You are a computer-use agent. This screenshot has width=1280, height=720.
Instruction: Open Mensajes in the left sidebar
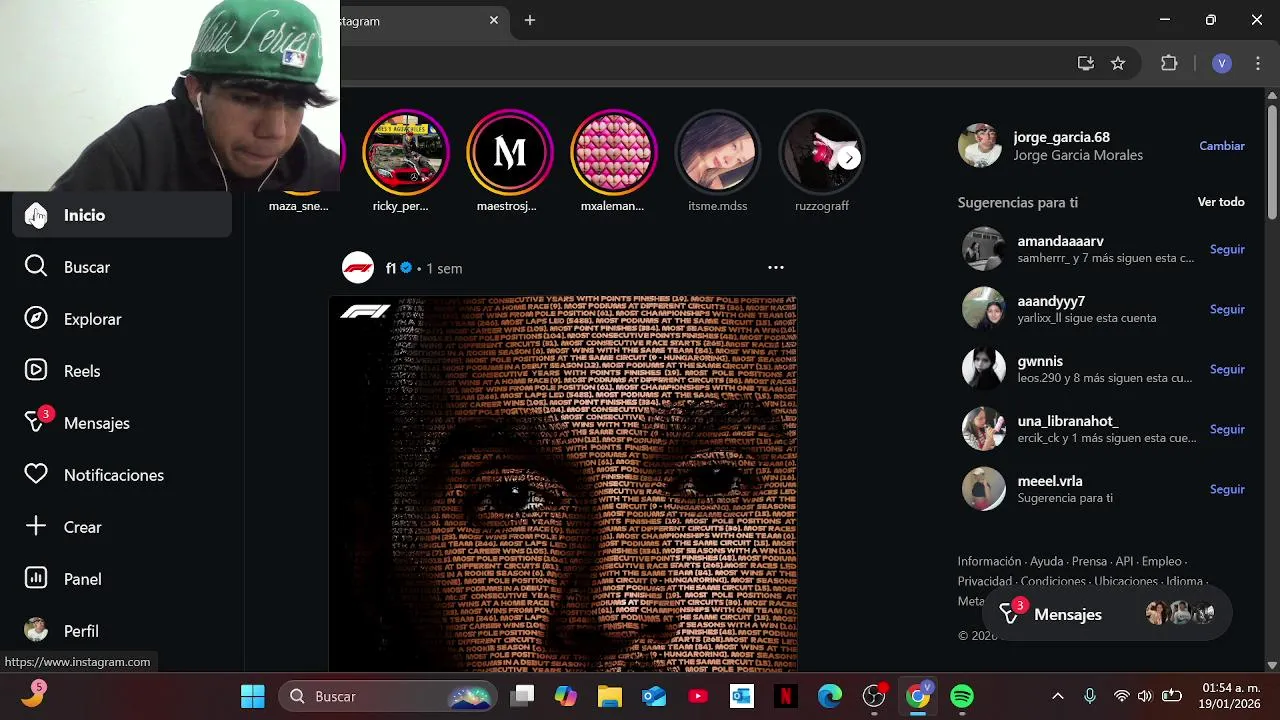pos(122,423)
